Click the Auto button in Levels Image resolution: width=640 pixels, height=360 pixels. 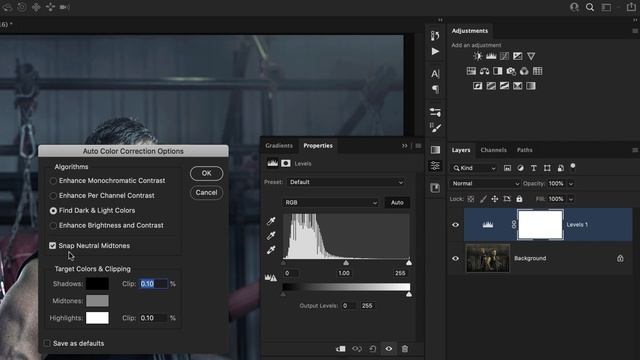(397, 202)
